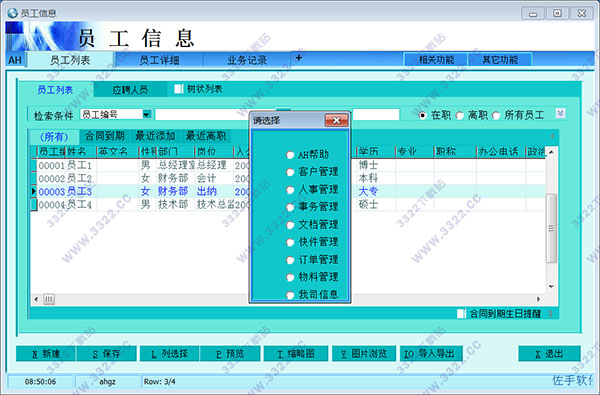Click the ahgz status bar entry
This screenshot has width=600, height=395.
tap(107, 382)
